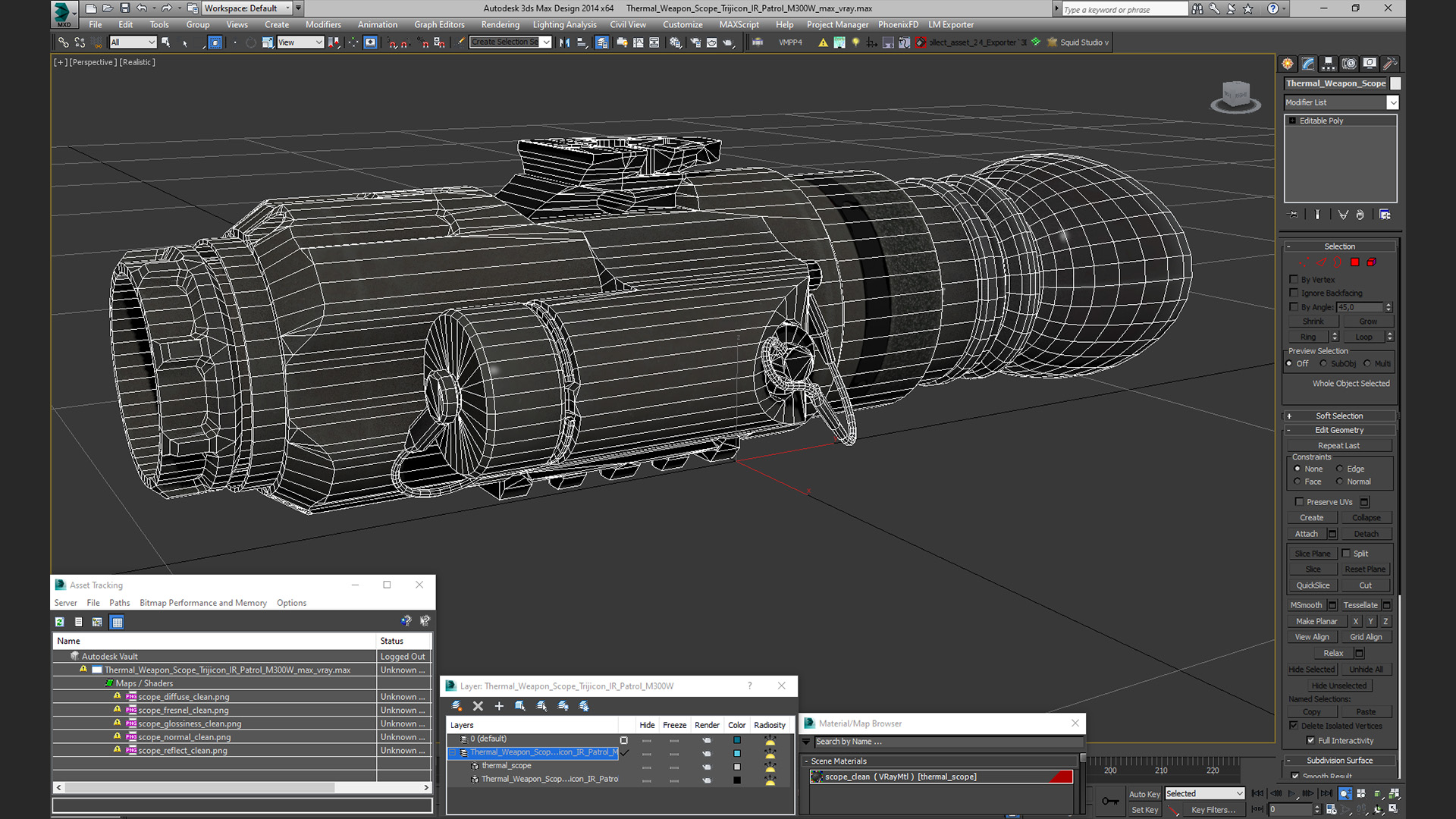Select Vertex sub-object level icon
This screenshot has height=819, width=1456.
pyautogui.click(x=1304, y=262)
